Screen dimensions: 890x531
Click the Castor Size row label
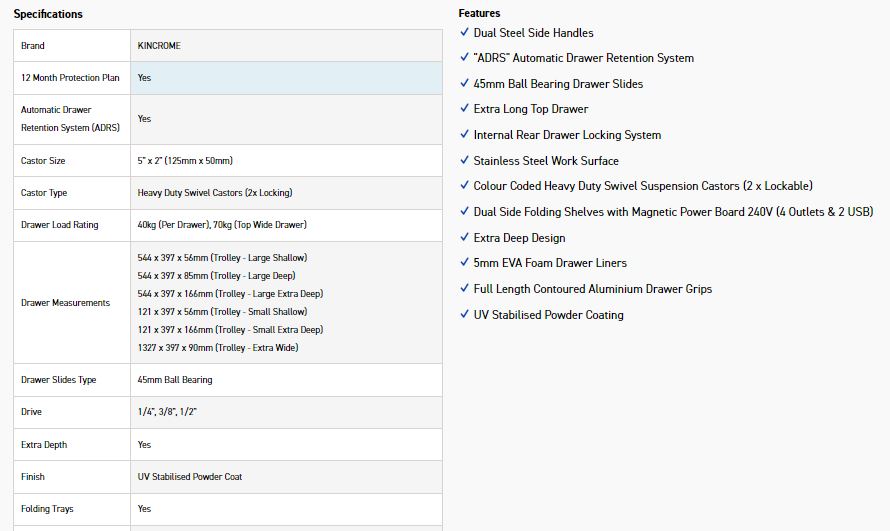pos(43,161)
